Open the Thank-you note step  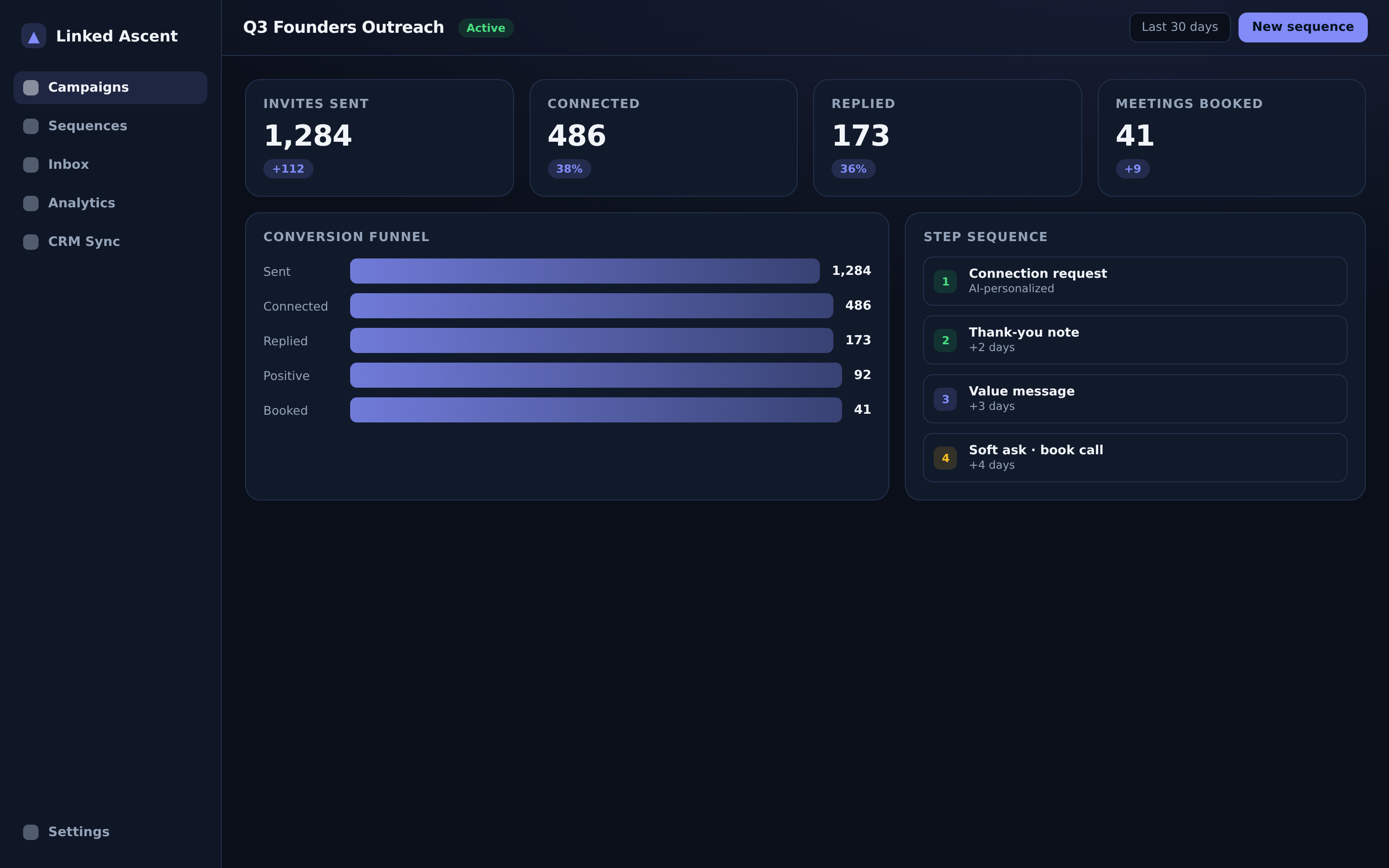pyautogui.click(x=1135, y=340)
